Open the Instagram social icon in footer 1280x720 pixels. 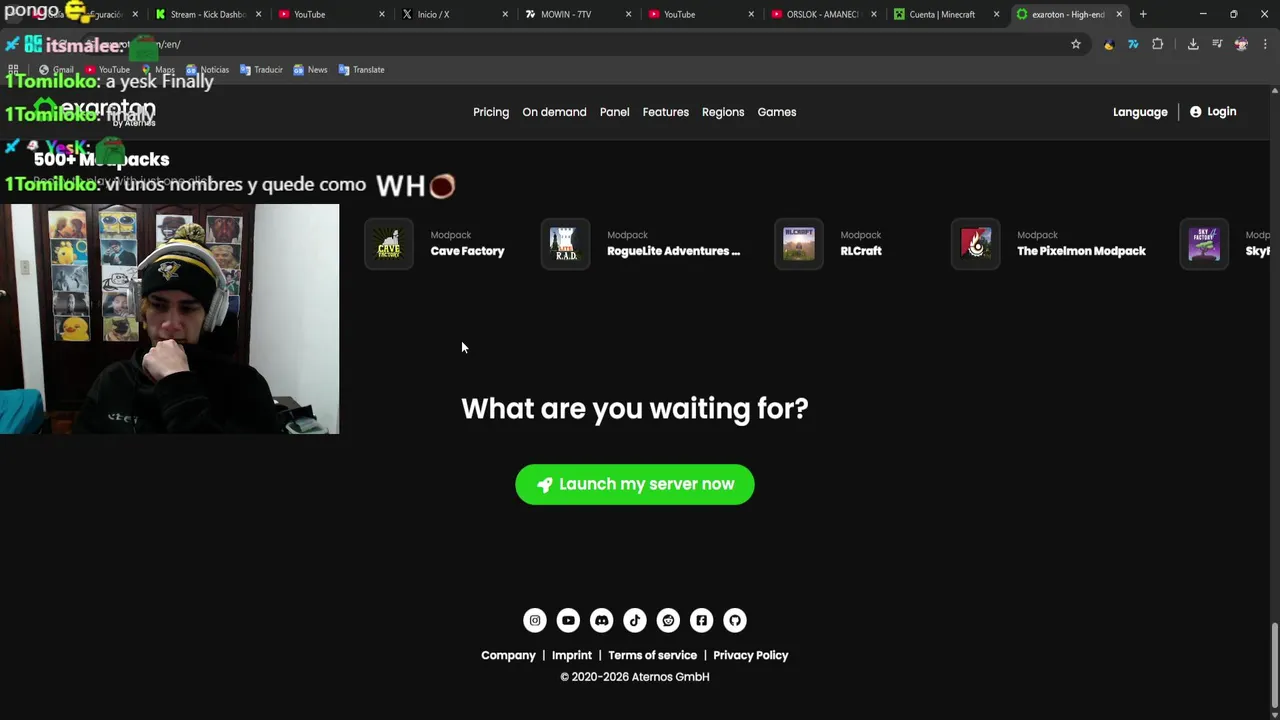click(x=535, y=620)
